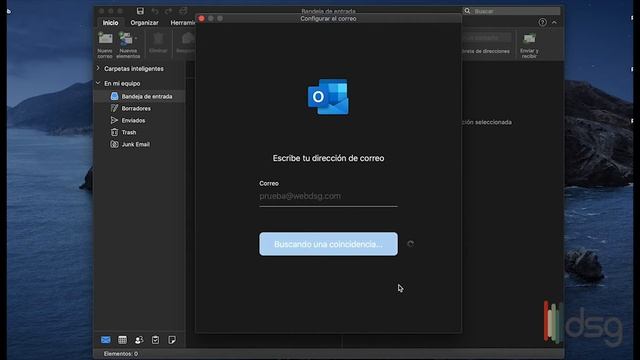Switch to Contacts view icon
640x360 pixels.
[x=139, y=340]
